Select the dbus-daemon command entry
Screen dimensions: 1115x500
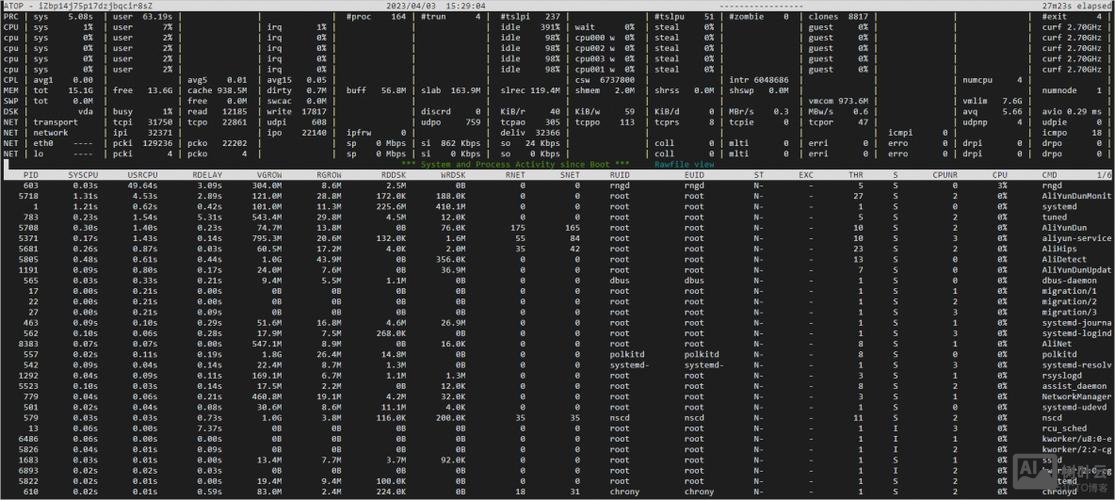[x=1070, y=281]
